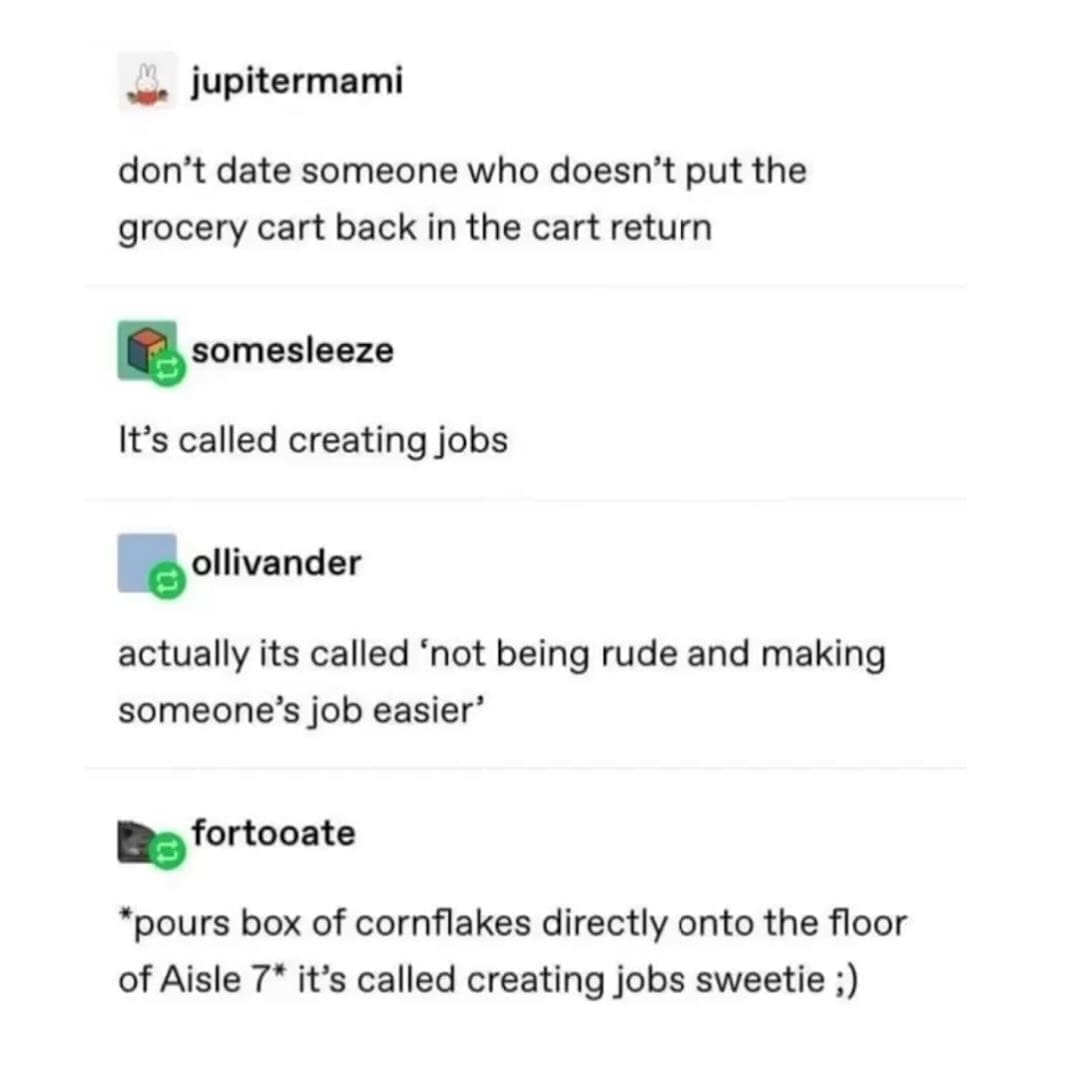
Task: Click the green reblog badge beside somesleeze
Action: pos(165,370)
